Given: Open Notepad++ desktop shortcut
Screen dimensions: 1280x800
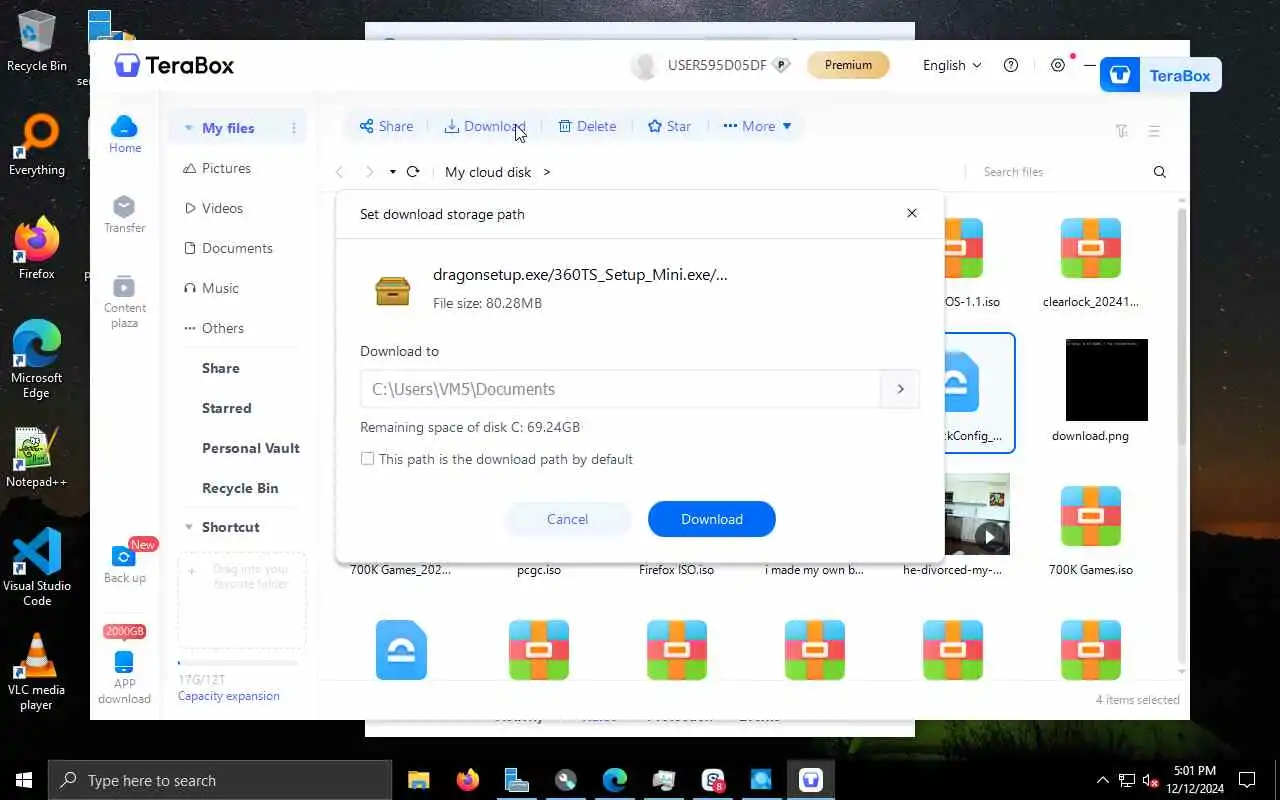Looking at the screenshot, I should coord(36,458).
